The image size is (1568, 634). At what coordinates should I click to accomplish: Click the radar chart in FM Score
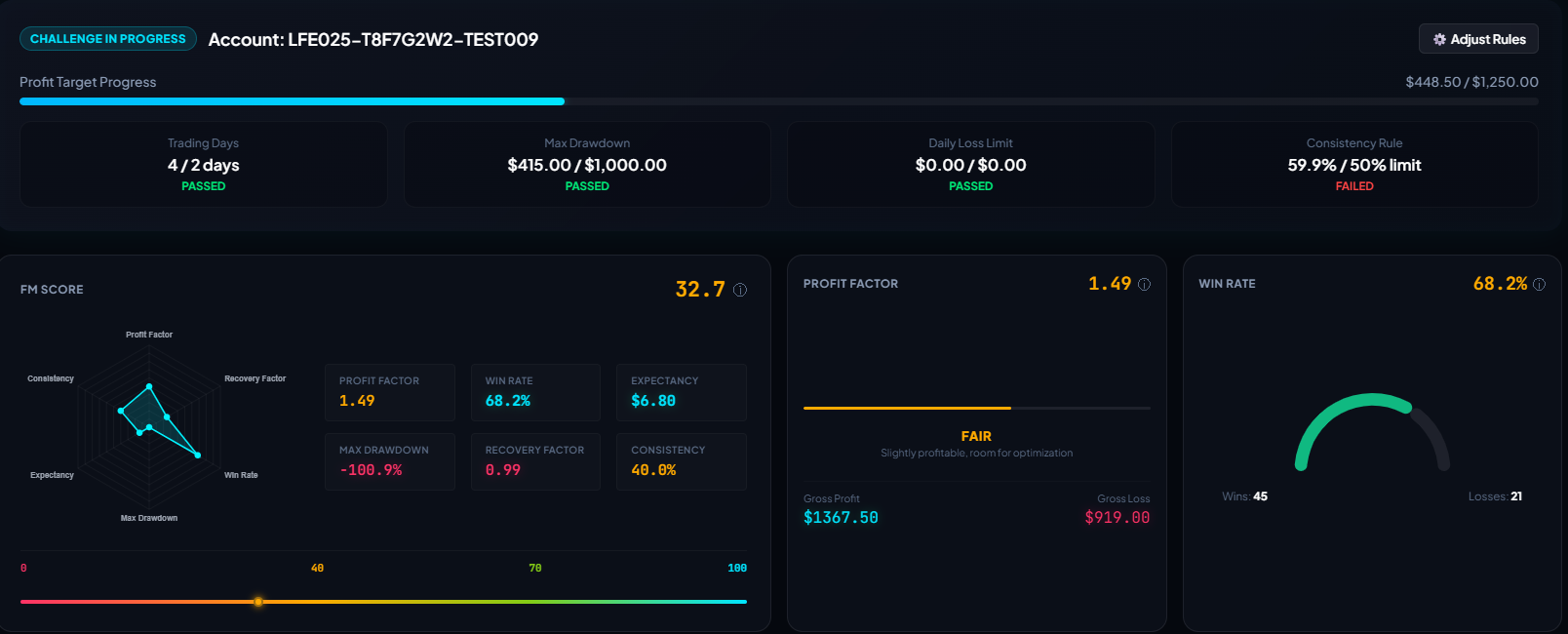(149, 426)
